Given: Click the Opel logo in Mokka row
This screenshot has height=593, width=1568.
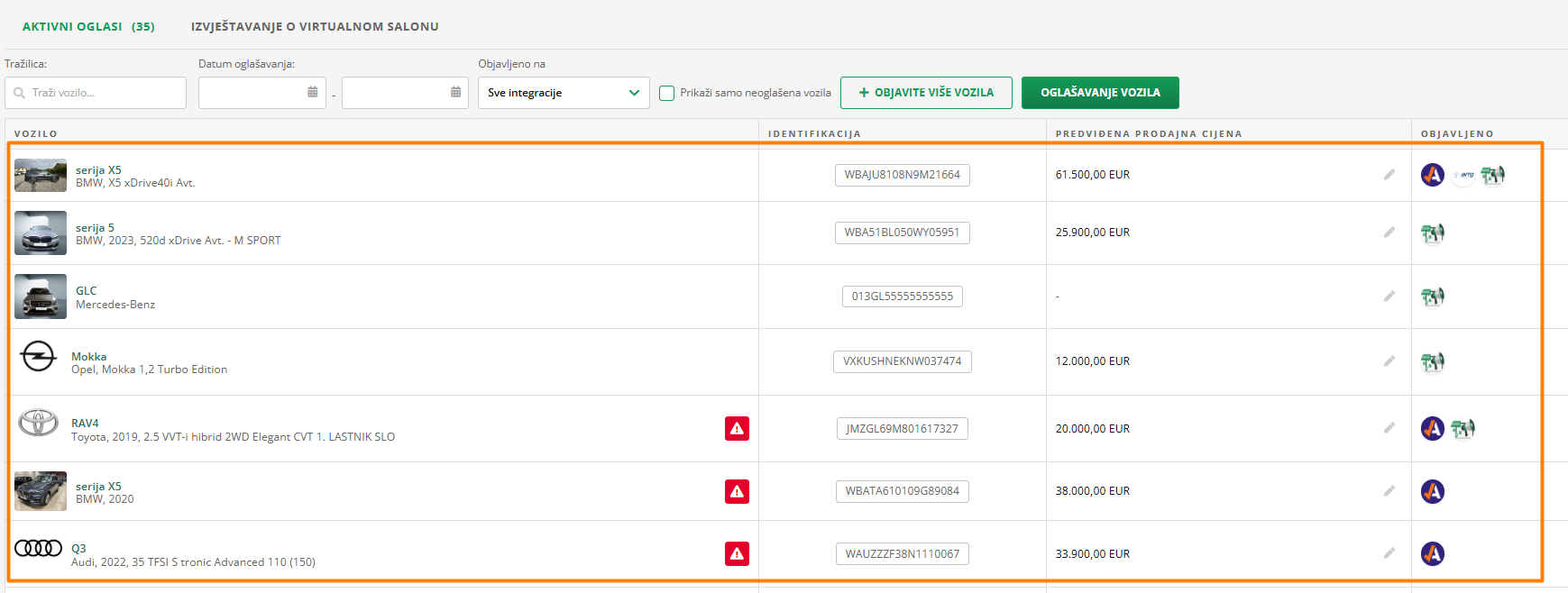Looking at the screenshot, I should (x=39, y=357).
